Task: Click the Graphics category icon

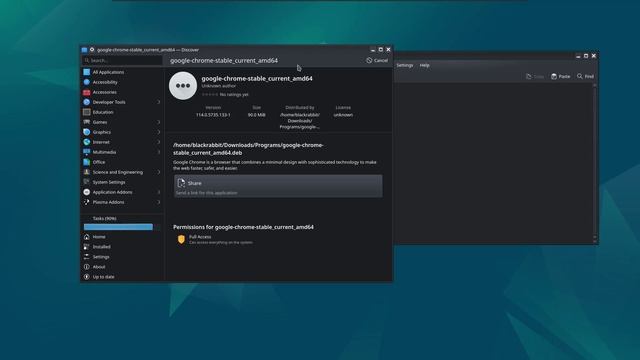Action: pos(87,132)
